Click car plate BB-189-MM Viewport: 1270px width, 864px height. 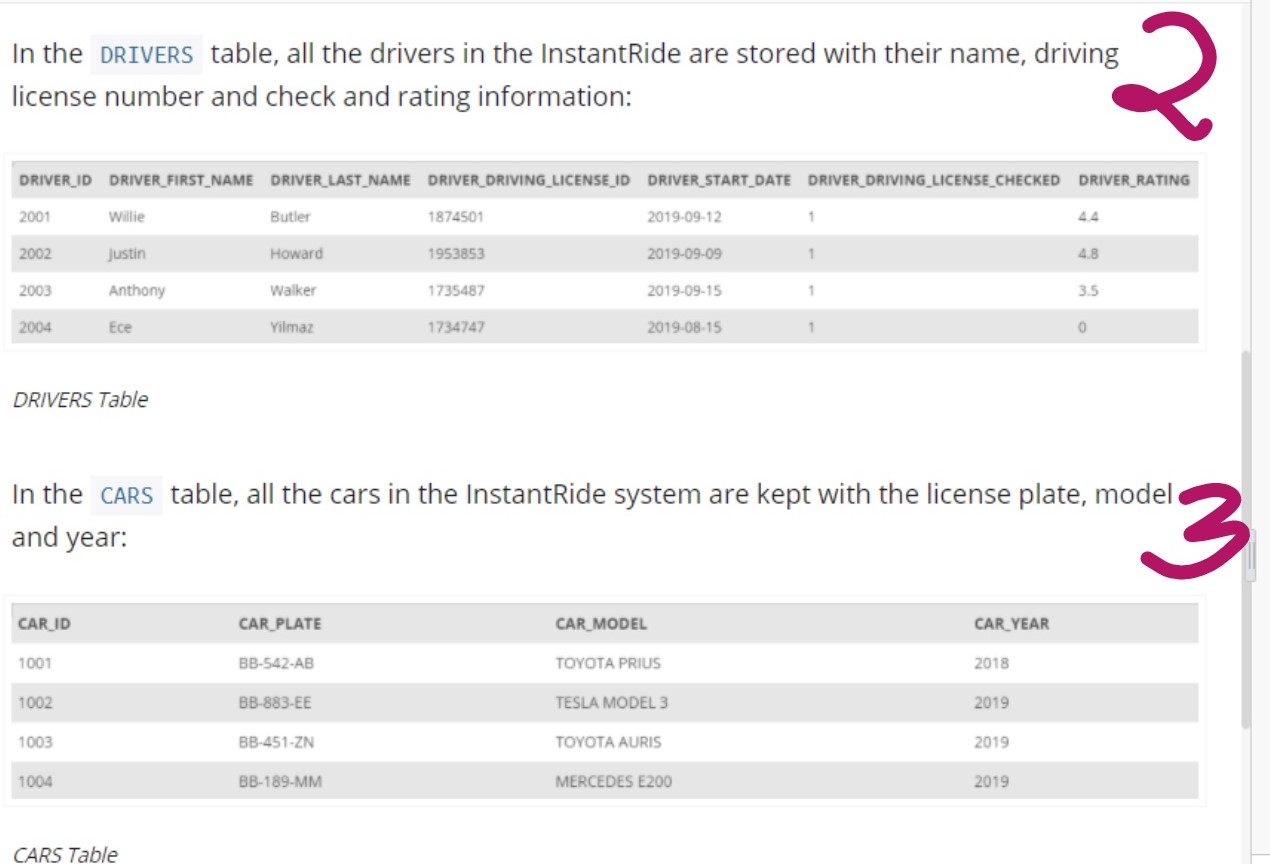point(280,782)
